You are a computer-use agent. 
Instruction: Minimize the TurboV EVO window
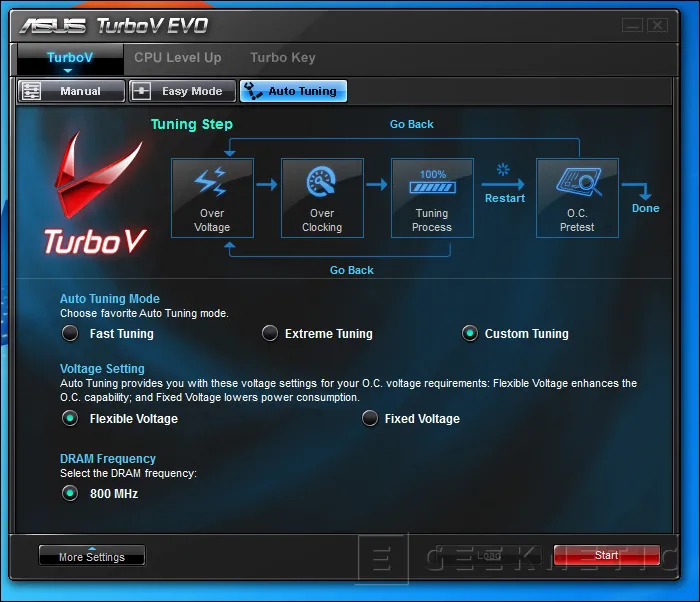point(633,25)
